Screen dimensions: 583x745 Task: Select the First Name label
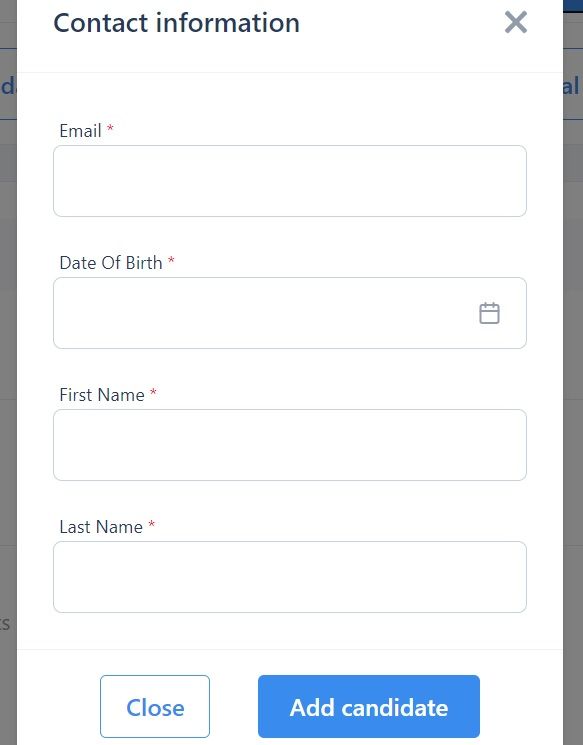pos(102,395)
